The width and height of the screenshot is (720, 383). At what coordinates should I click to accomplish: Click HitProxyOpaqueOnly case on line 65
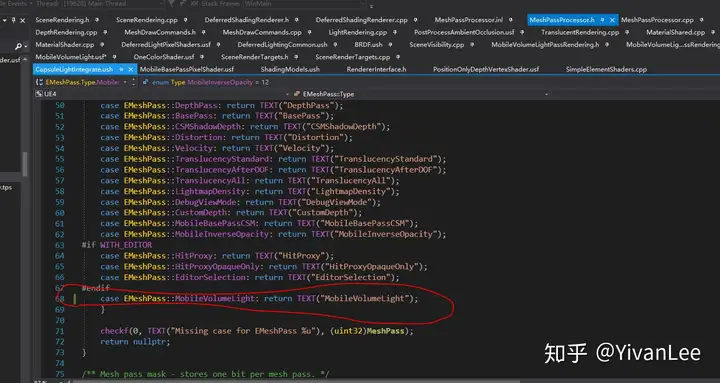click(264, 266)
